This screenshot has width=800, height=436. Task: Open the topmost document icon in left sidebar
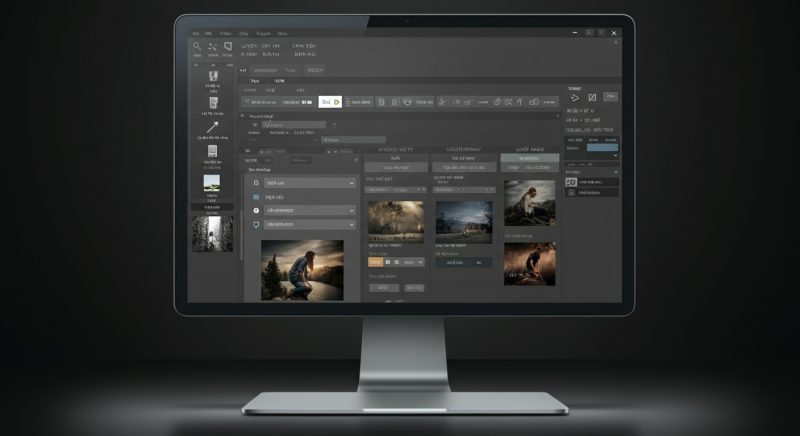(213, 76)
